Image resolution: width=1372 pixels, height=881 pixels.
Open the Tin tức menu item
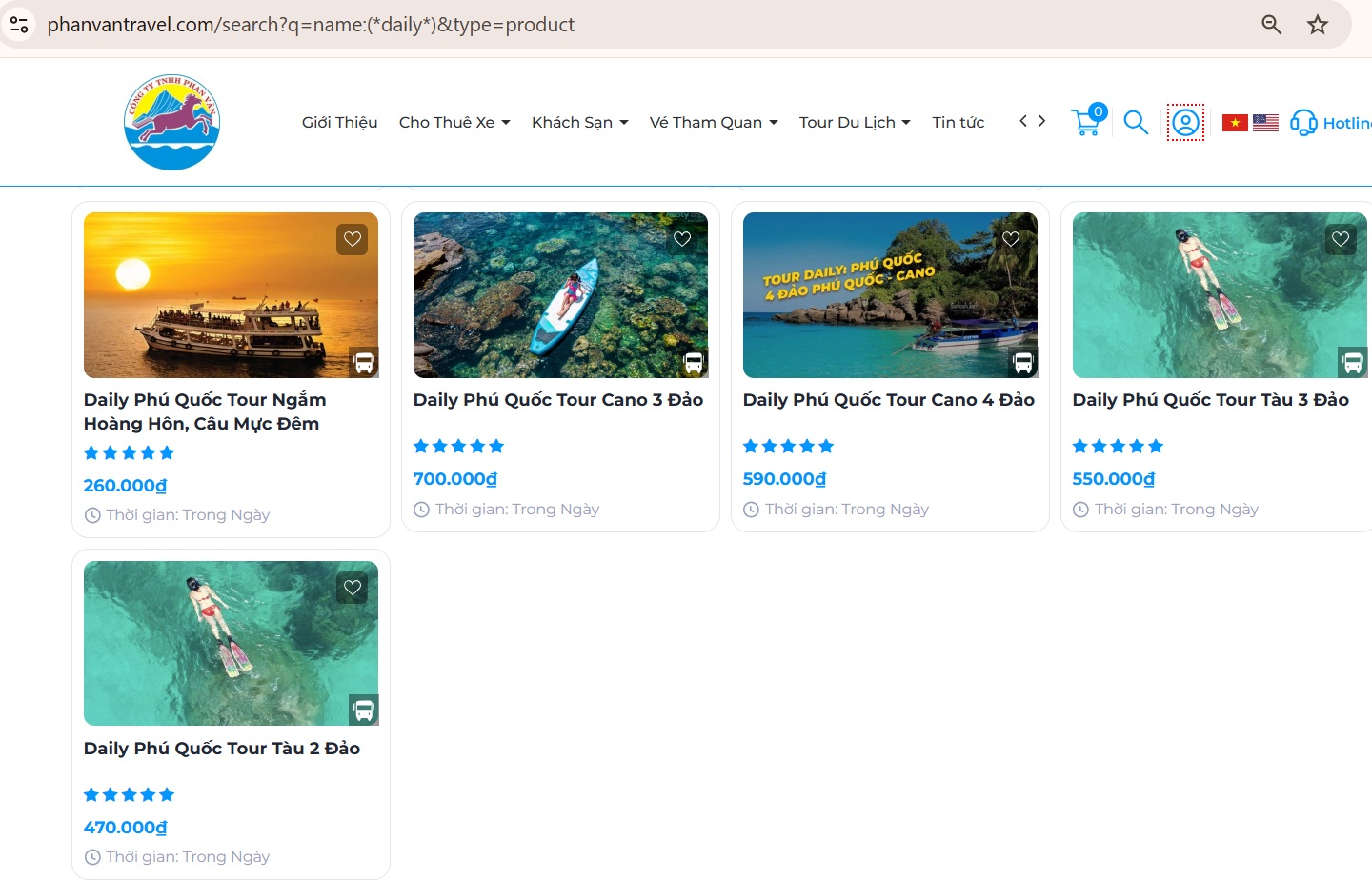pyautogui.click(x=958, y=122)
